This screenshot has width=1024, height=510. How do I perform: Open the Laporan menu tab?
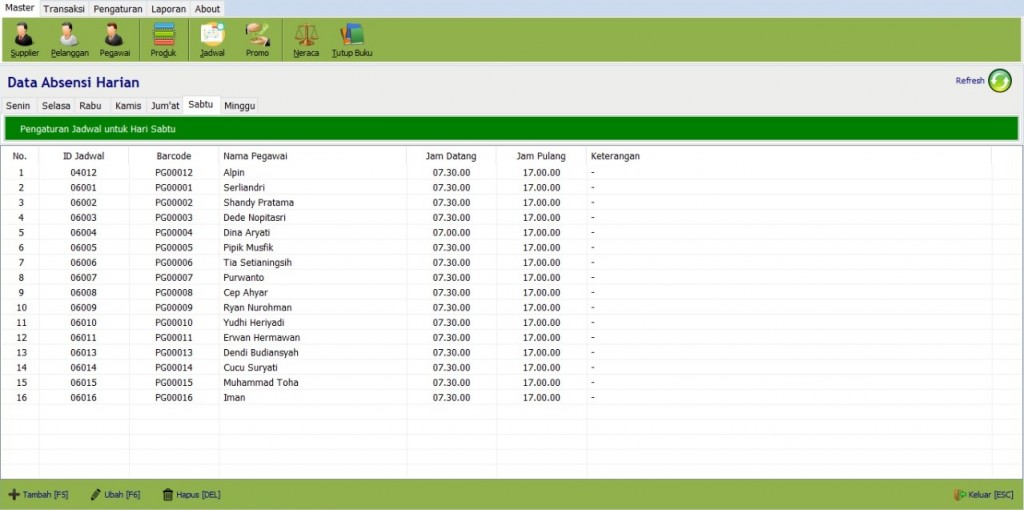[168, 9]
